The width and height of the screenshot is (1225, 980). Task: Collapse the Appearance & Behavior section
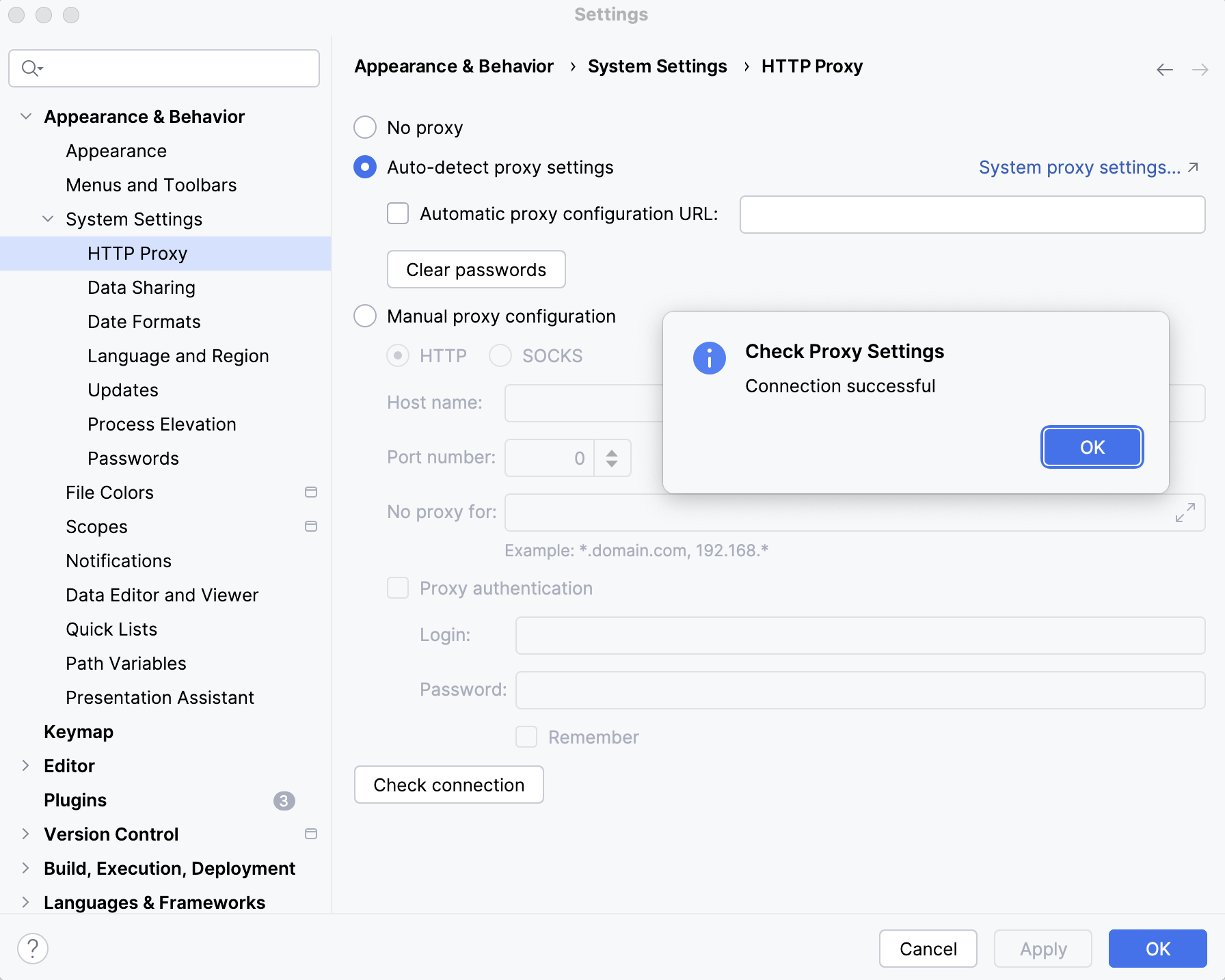(x=26, y=116)
